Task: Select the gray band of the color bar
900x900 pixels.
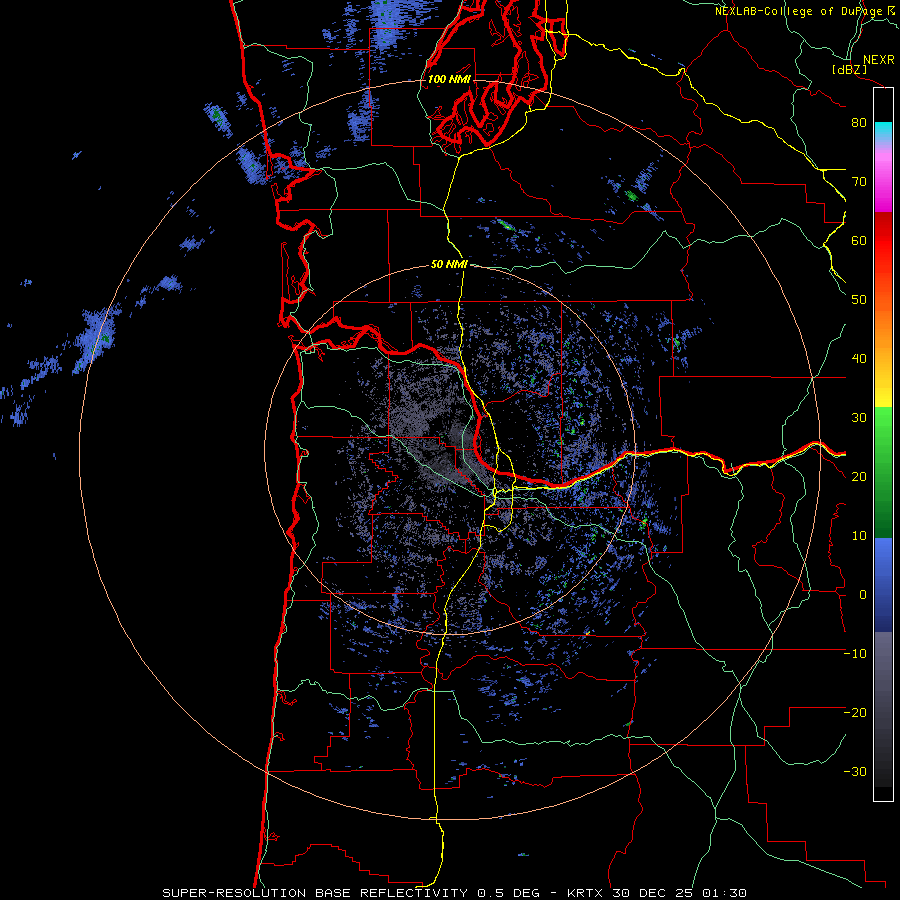Action: tap(883, 666)
